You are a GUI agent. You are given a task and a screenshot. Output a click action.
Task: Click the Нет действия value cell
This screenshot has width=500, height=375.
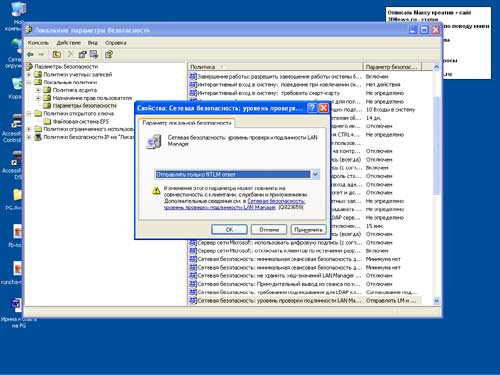point(383,85)
